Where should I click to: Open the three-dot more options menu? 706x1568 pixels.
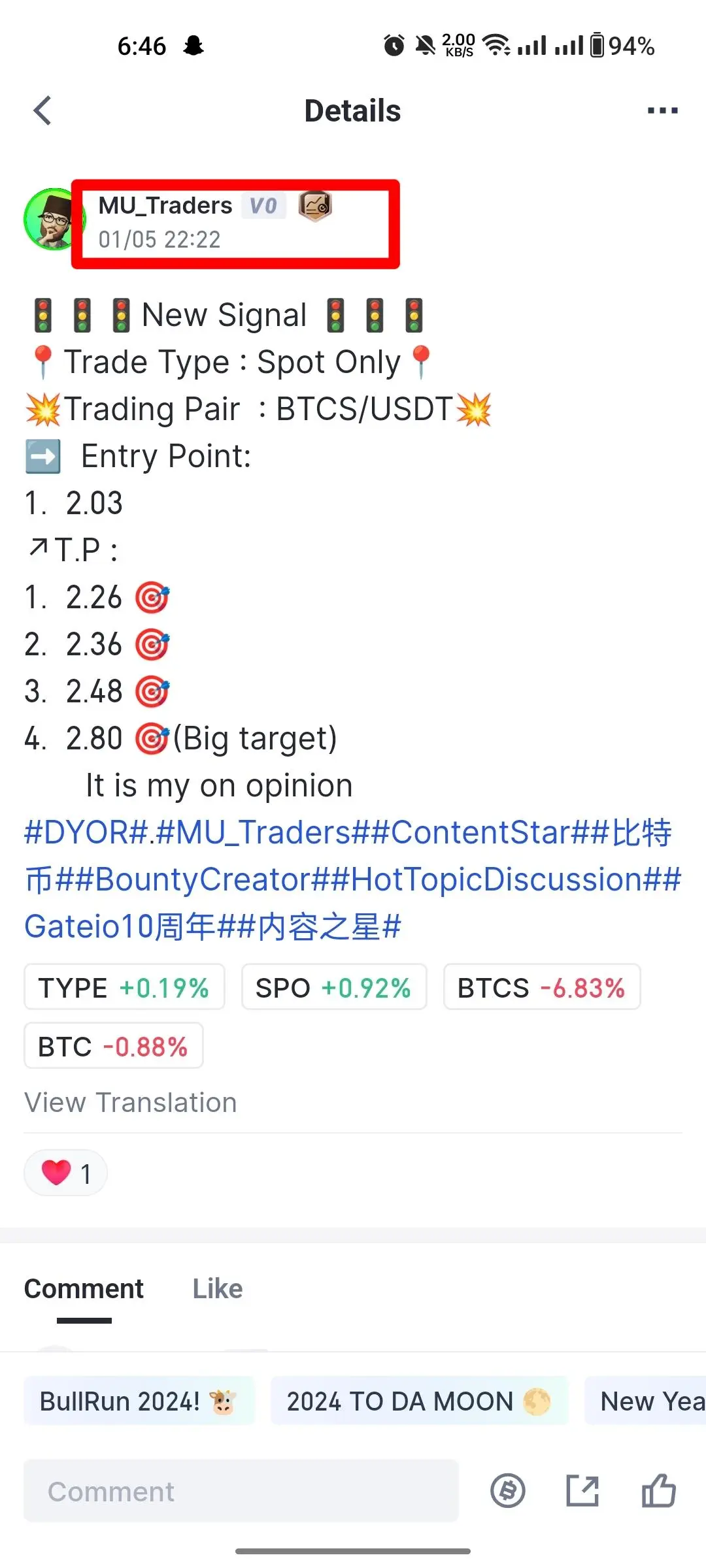[x=662, y=110]
